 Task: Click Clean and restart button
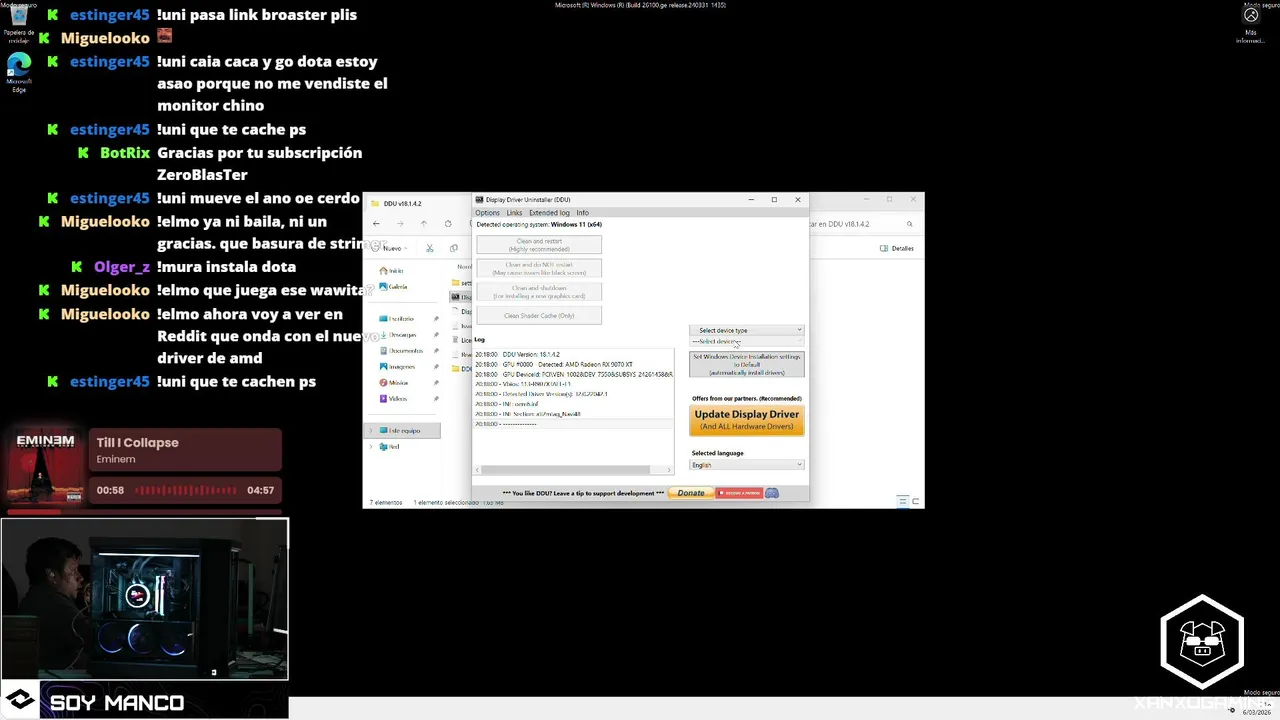(539, 245)
